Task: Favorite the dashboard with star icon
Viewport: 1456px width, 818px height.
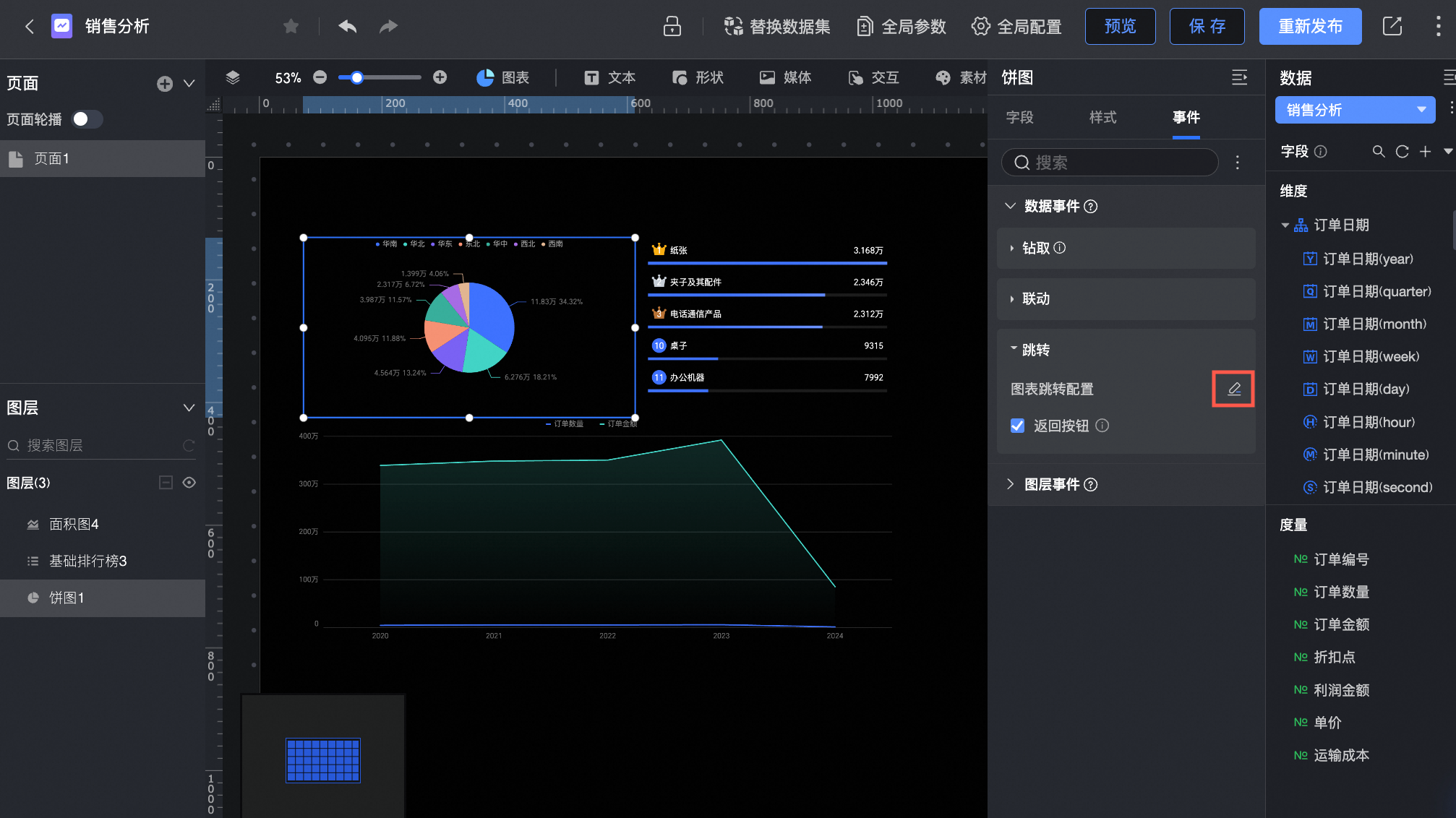Action: coord(291,27)
